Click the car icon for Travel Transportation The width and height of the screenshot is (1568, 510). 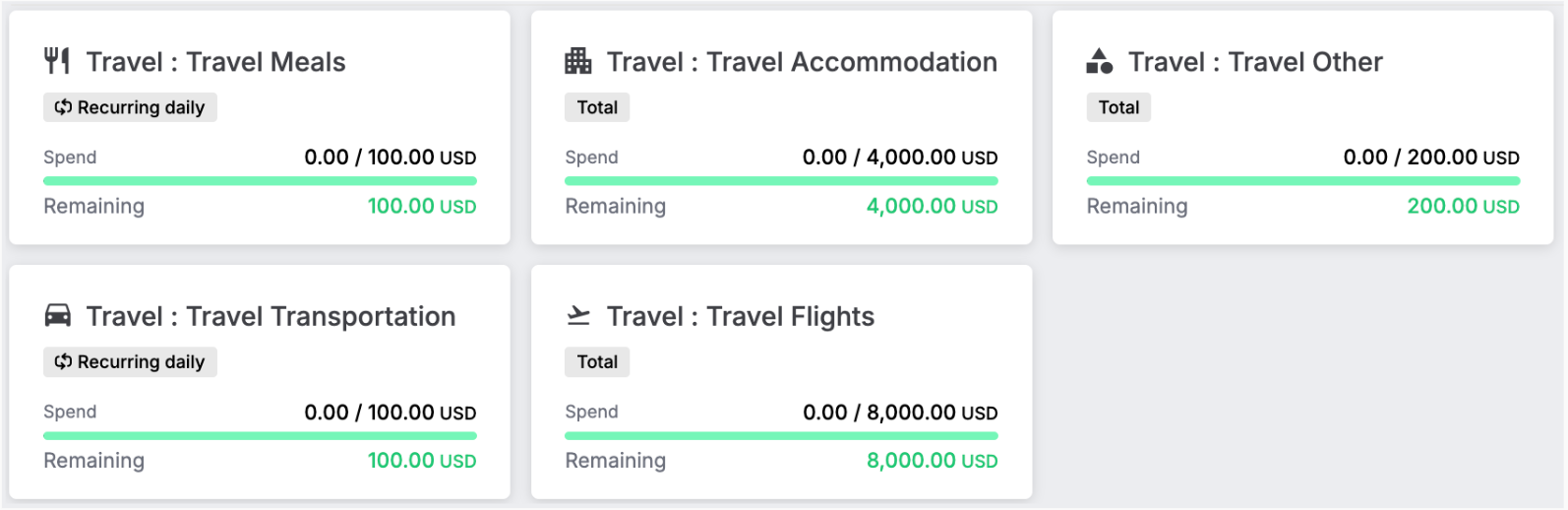tap(58, 315)
